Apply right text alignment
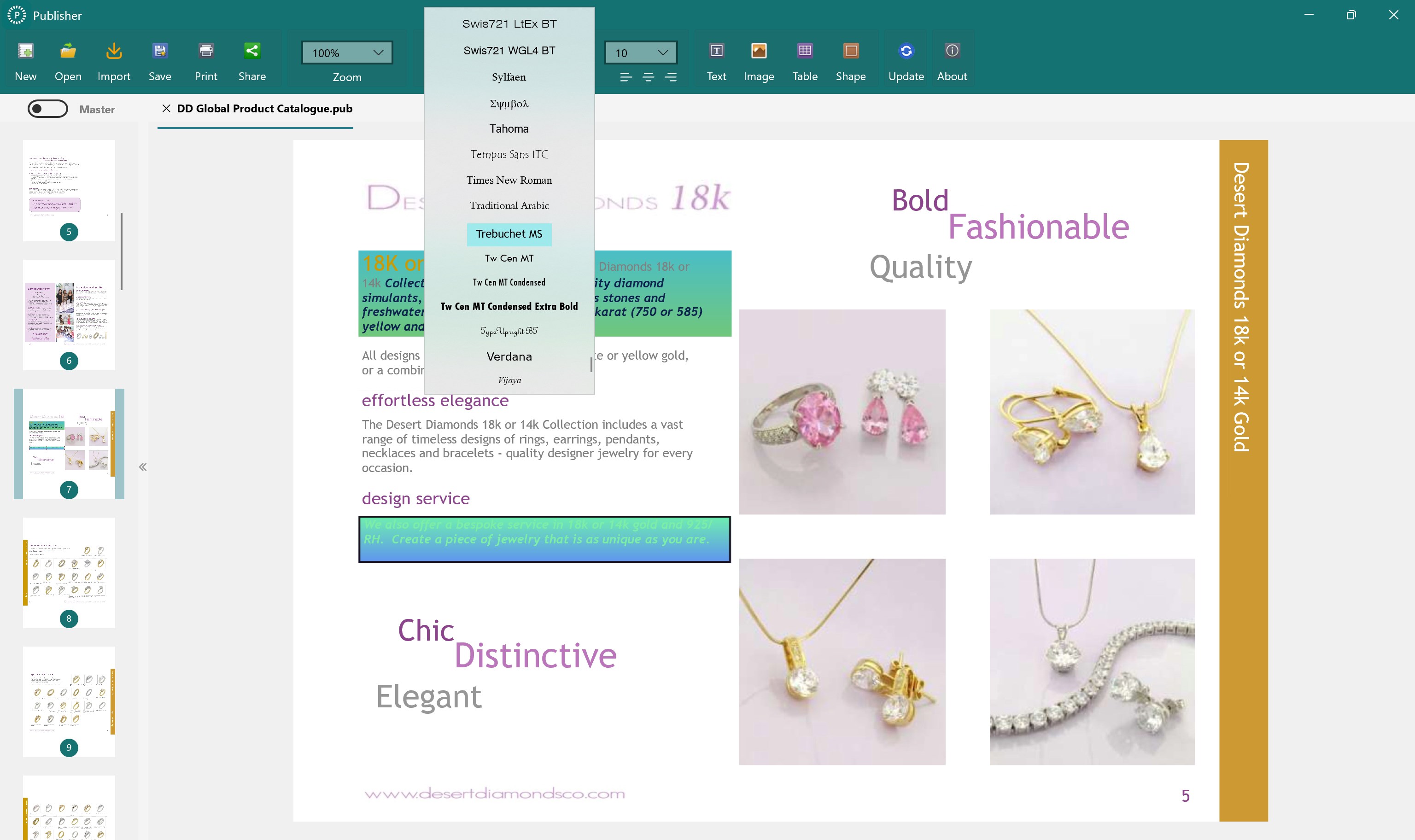The width and height of the screenshot is (1415, 840). point(670,76)
